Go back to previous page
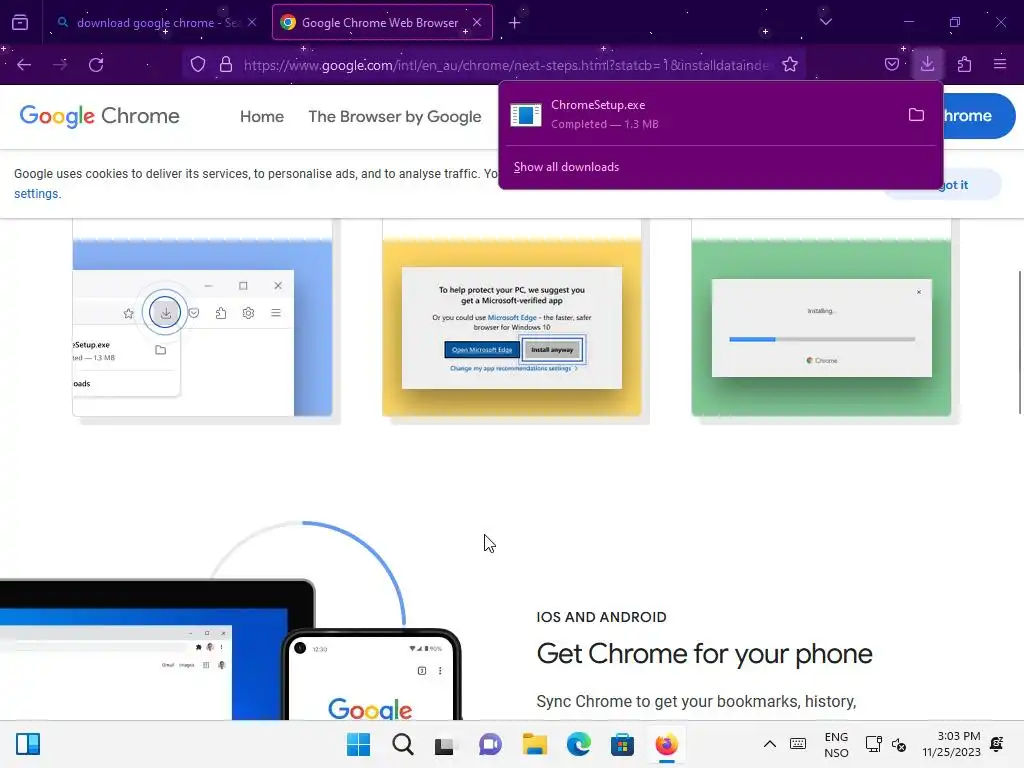 (24, 65)
